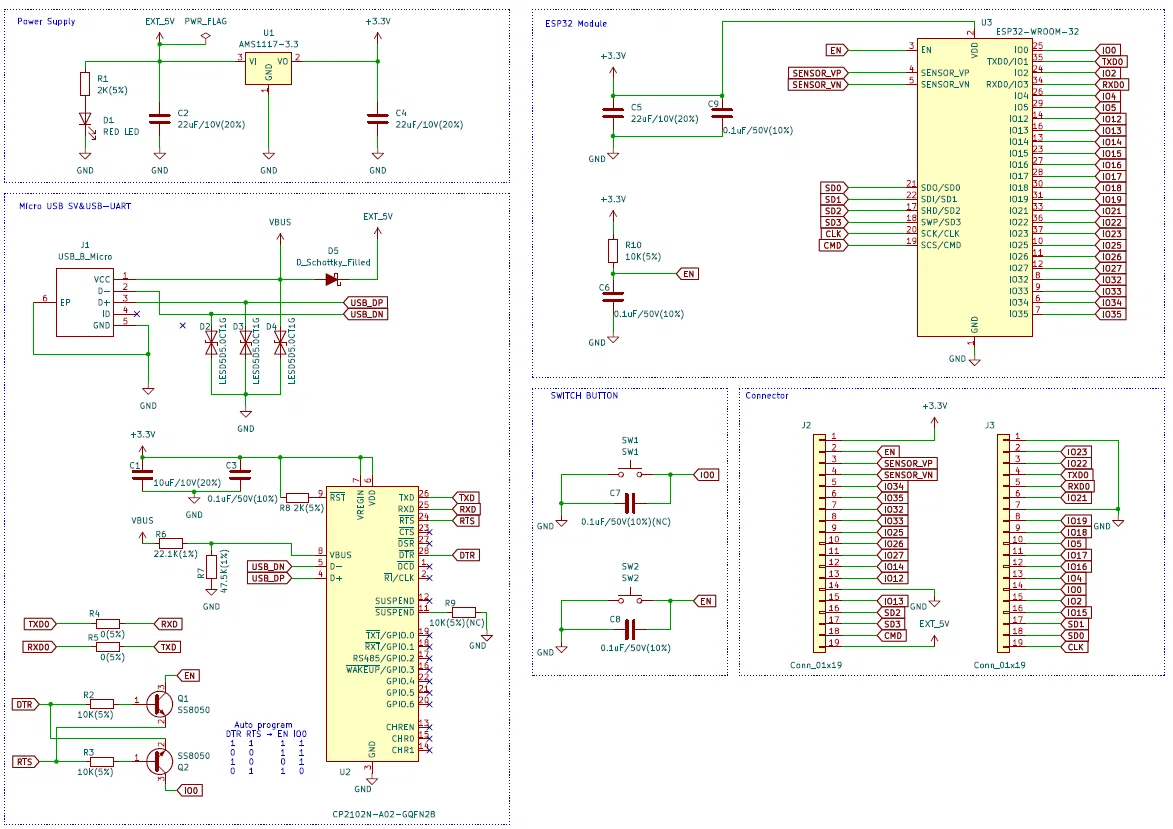
Task: Select resistor R6 22.1K symbol
Action: 171,544
